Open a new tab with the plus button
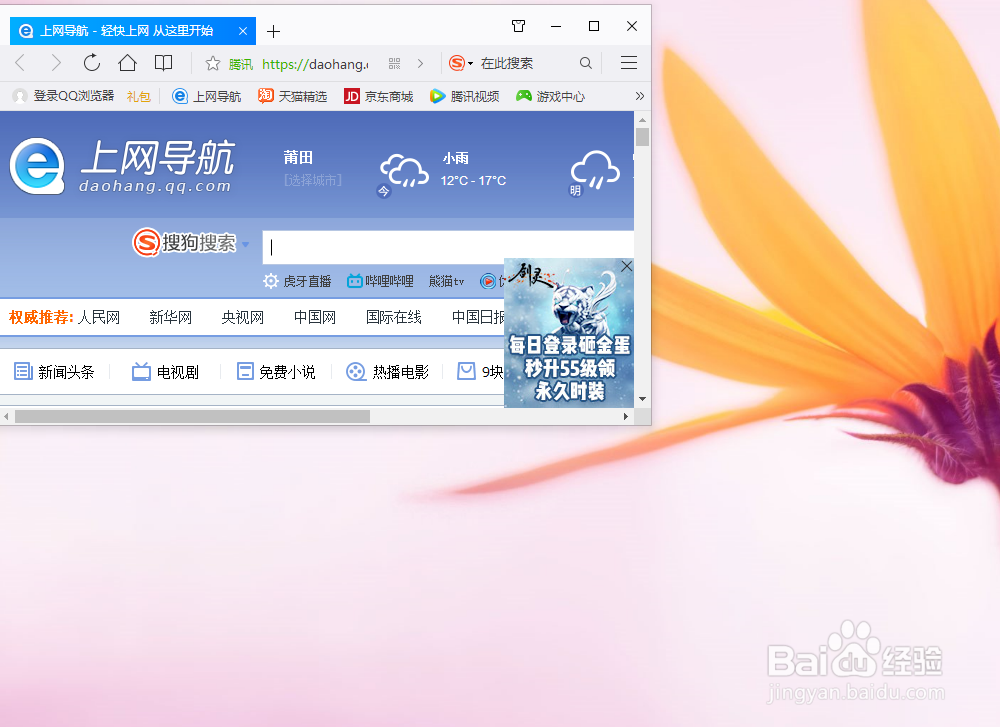Screen dimensions: 1000x727 [273, 31]
